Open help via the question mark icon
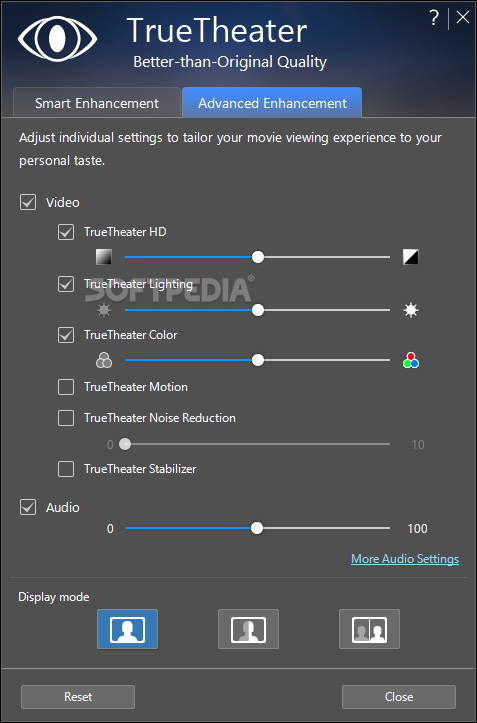This screenshot has height=723, width=477. point(434,18)
